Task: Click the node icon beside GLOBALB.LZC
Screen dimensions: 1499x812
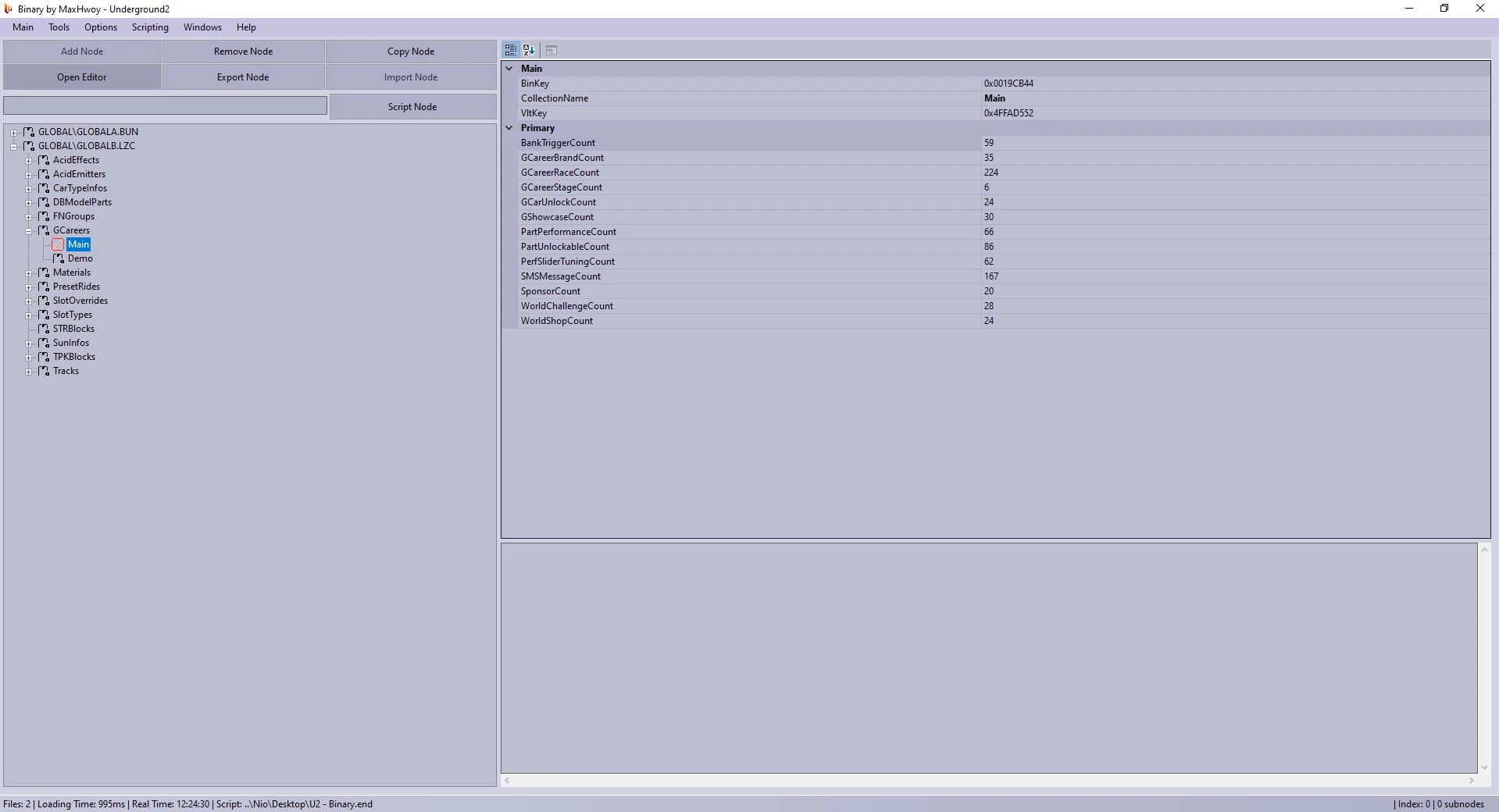Action: (29, 146)
